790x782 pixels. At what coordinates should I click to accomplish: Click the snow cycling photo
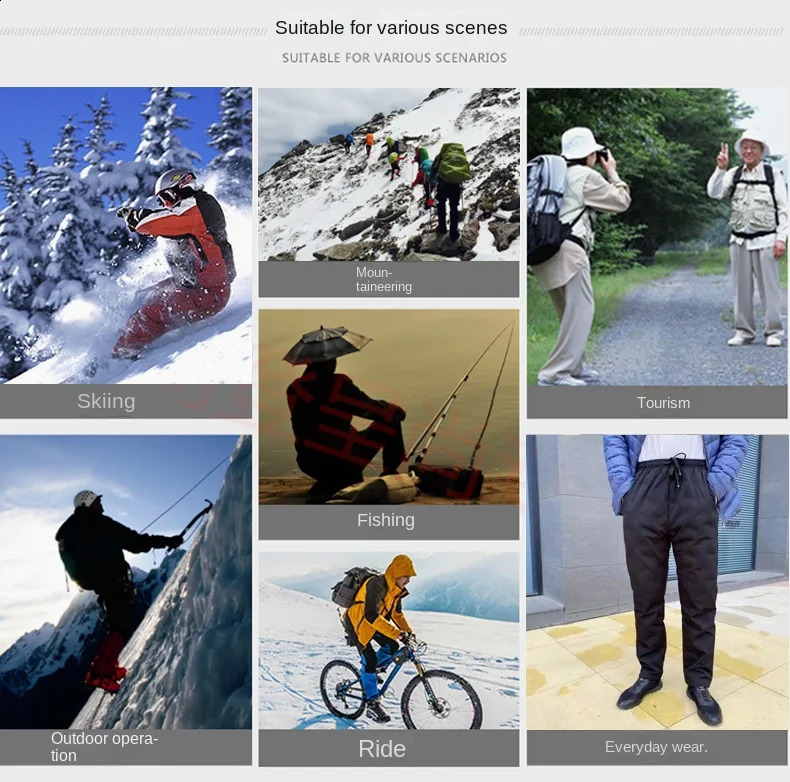click(x=388, y=640)
